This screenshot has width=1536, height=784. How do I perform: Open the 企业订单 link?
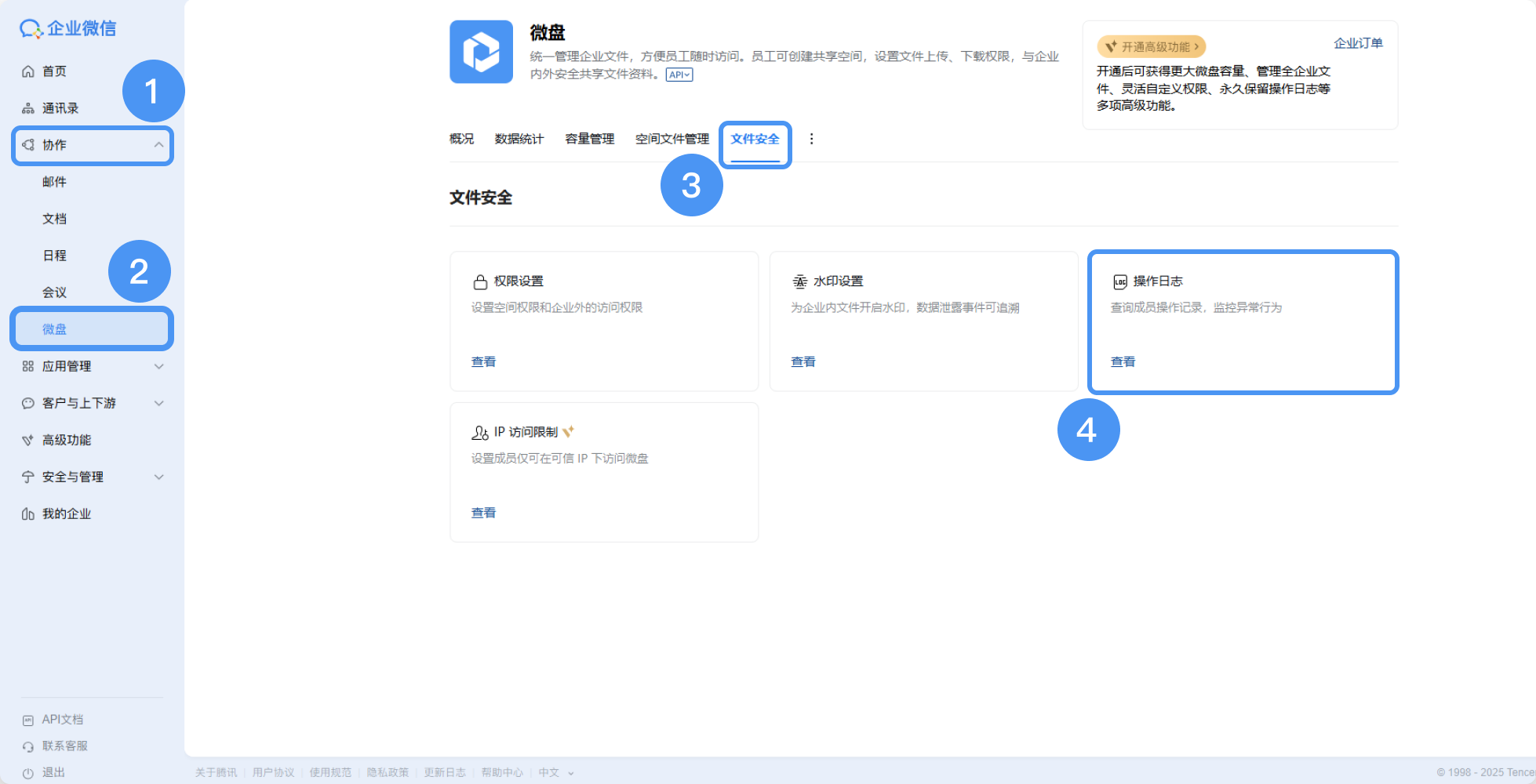pyautogui.click(x=1358, y=43)
